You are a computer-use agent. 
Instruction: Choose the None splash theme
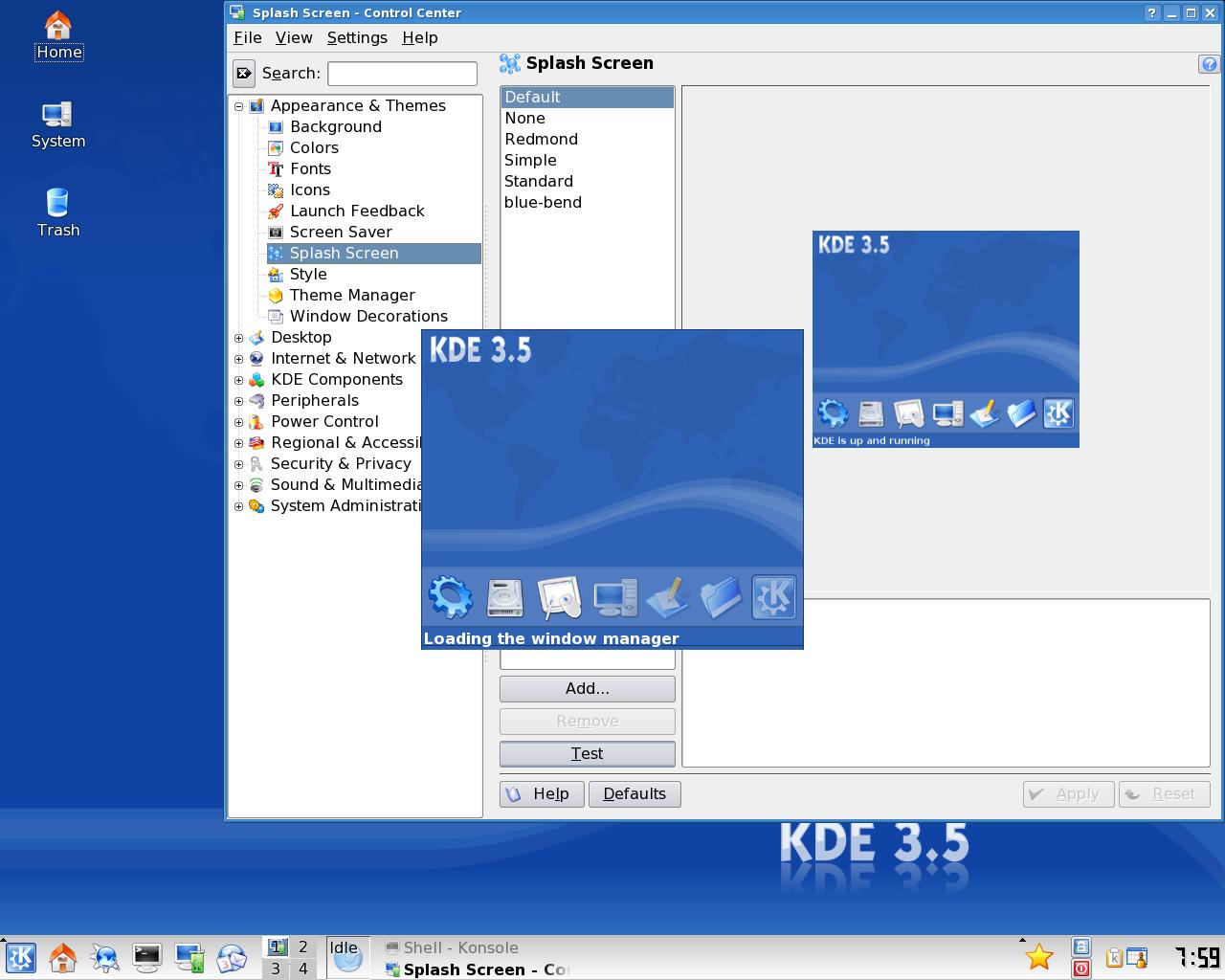[x=588, y=119]
